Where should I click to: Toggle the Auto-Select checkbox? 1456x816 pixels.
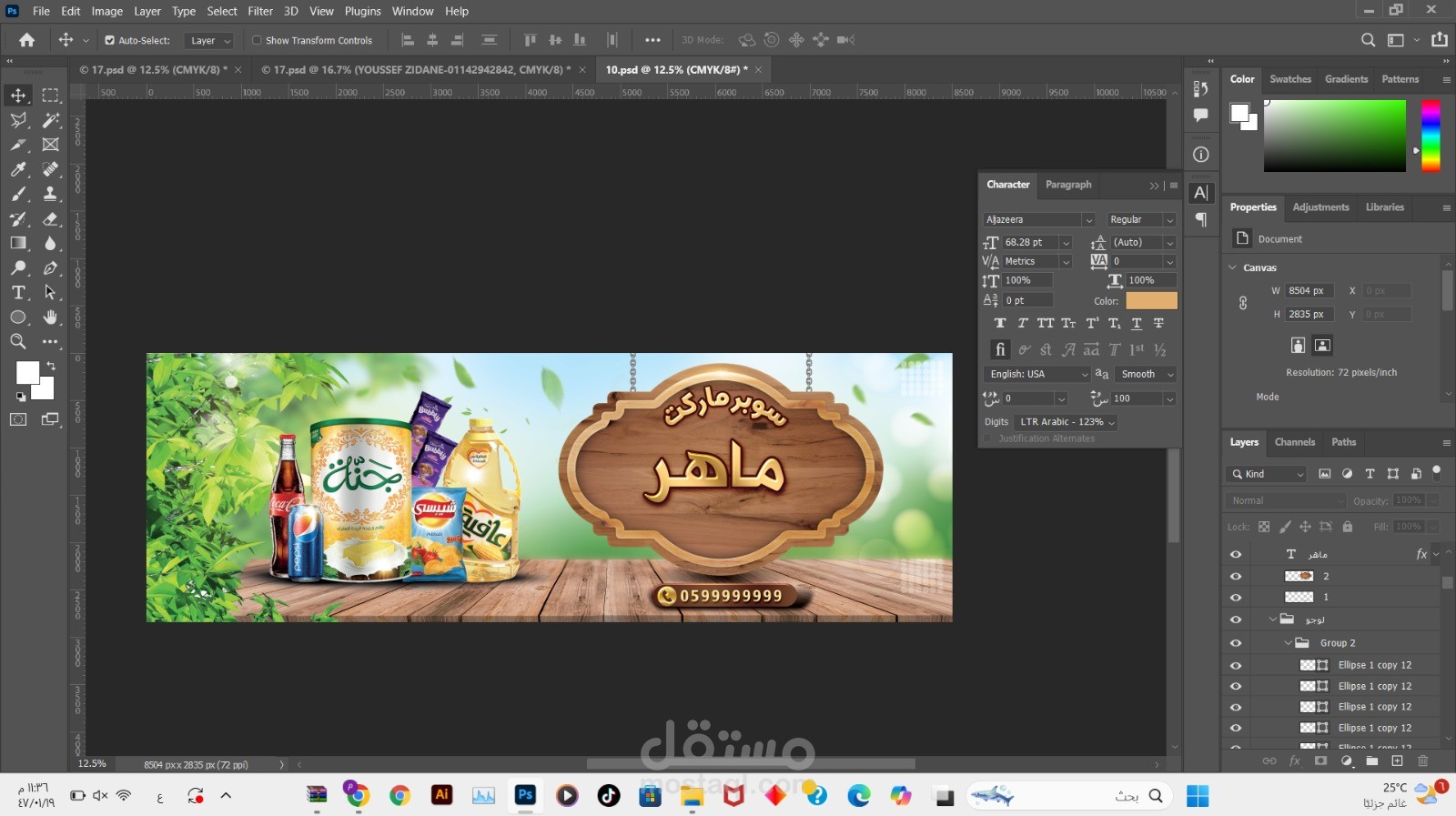click(x=109, y=40)
